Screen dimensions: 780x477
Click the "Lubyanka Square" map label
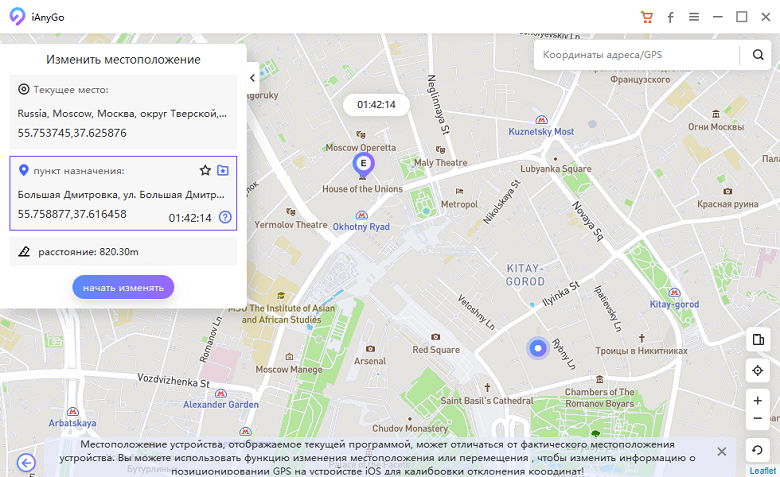(556, 169)
